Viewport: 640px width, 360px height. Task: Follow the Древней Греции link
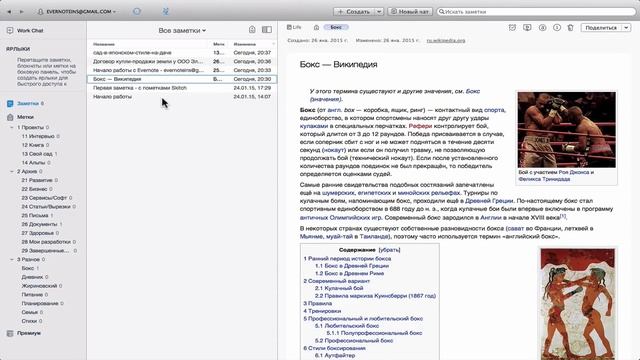(x=489, y=201)
